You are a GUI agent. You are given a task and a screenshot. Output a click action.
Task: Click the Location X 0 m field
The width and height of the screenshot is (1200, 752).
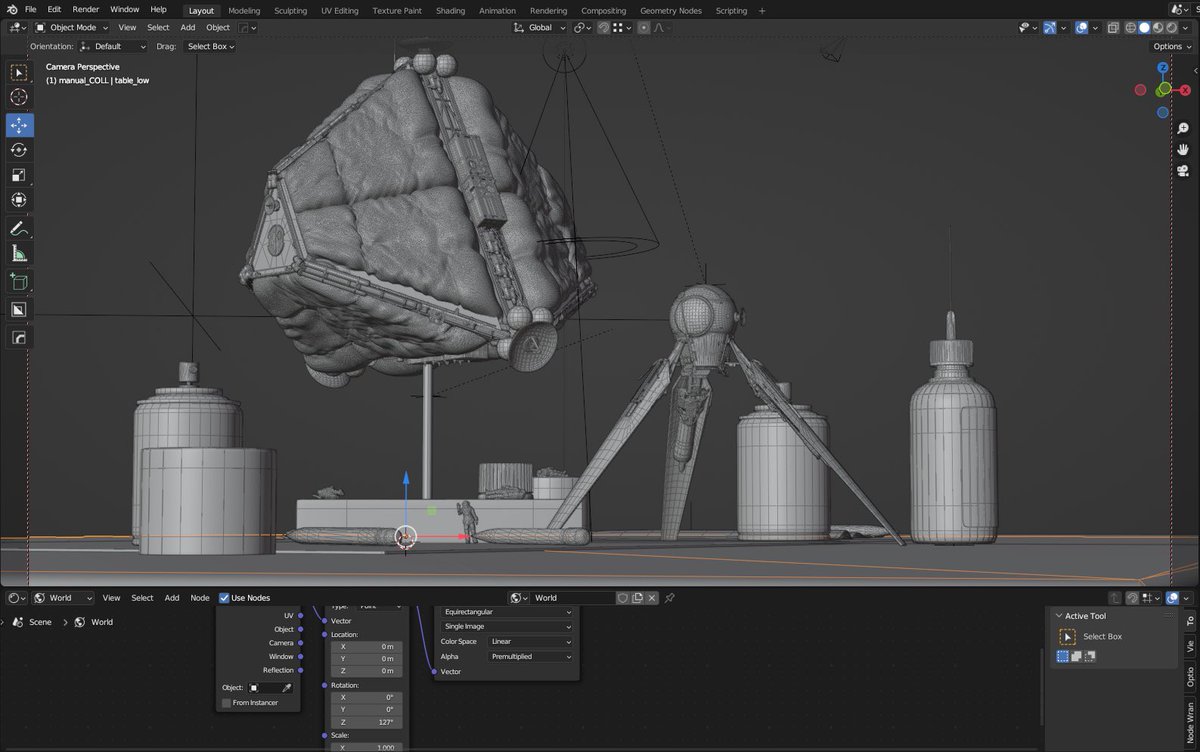click(367, 646)
